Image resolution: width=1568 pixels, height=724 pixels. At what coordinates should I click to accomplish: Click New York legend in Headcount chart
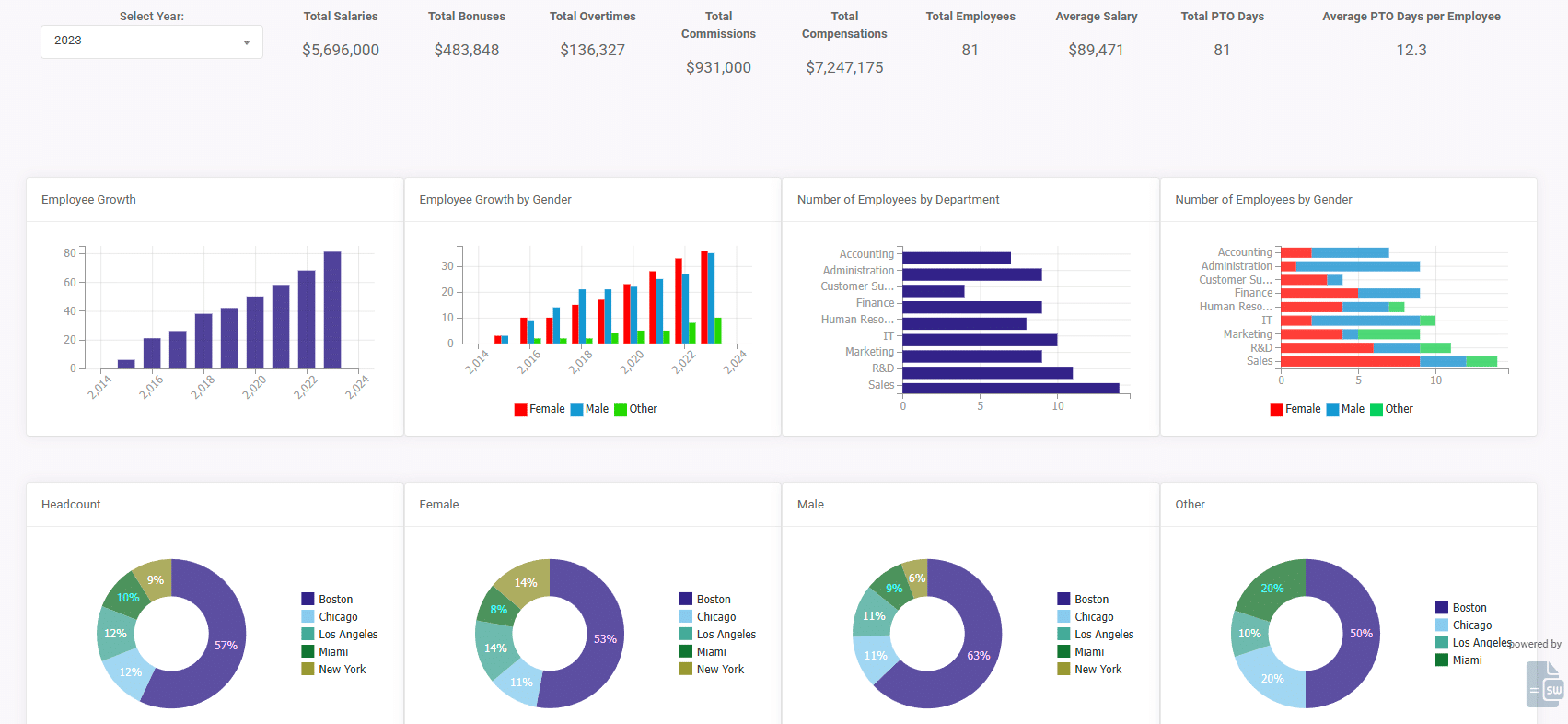333,670
